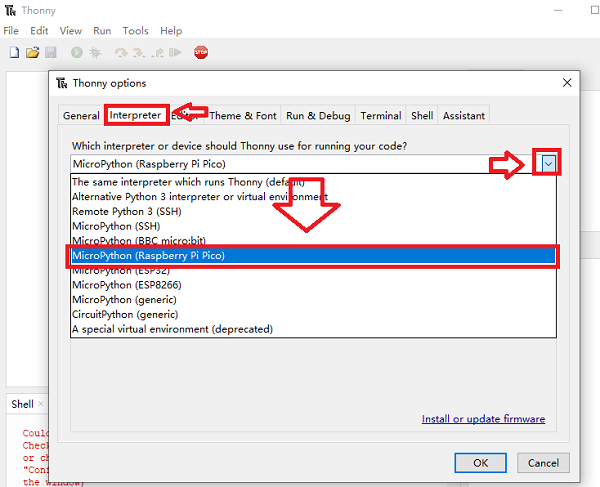Click the OK button
The width and height of the screenshot is (600, 487).
pos(481,463)
